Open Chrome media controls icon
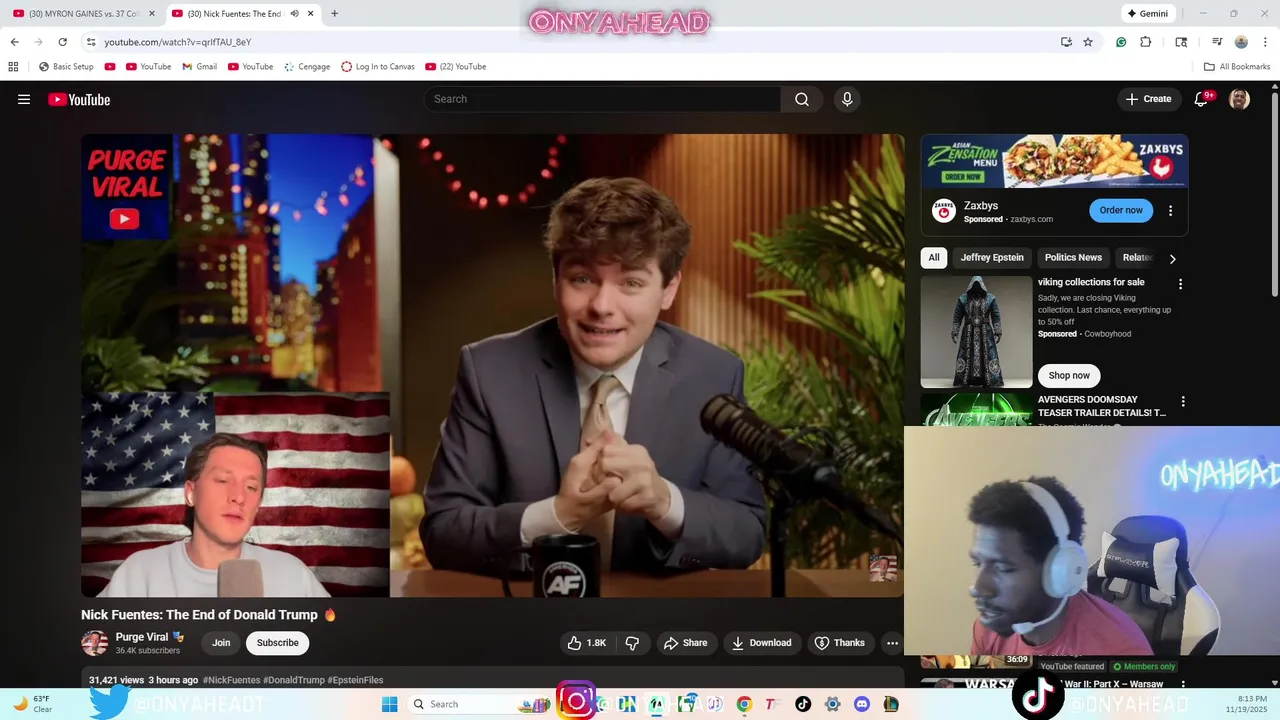 click(x=1217, y=42)
